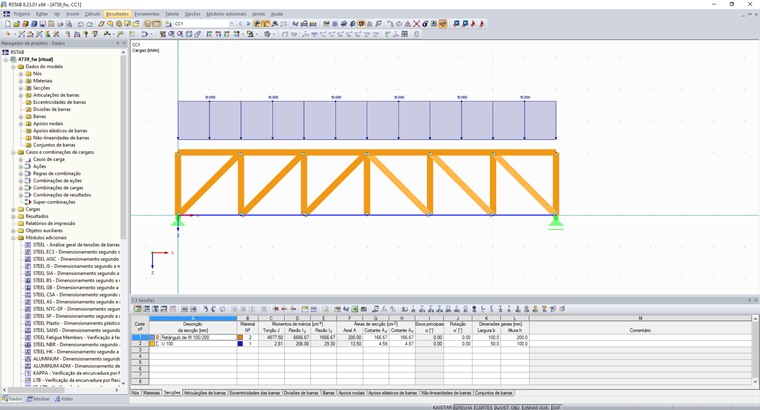Screen dimensions: 760x410
Task: Click the pin icon on the Navegador de projetos panel
Action: pos(118,43)
